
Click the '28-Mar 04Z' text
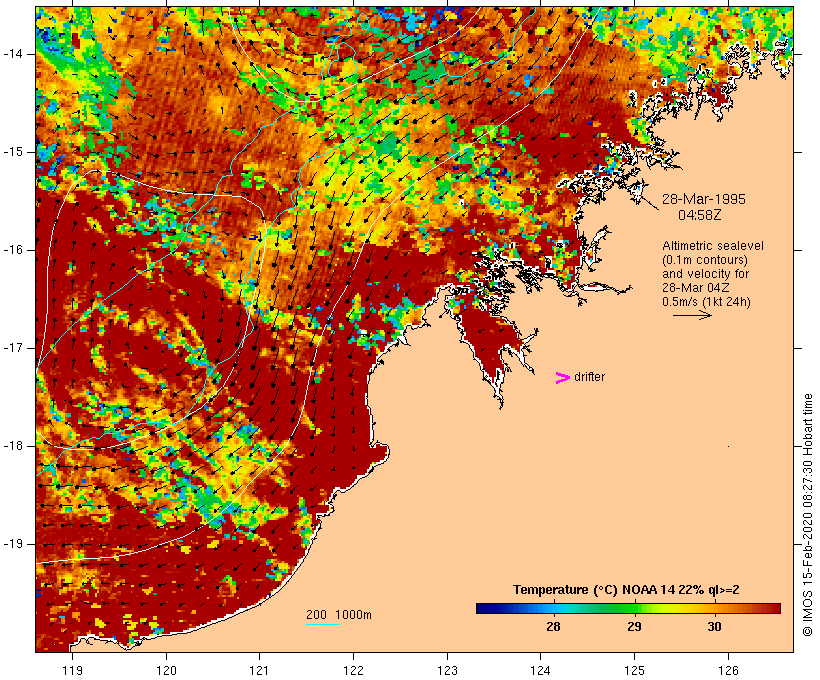696,288
